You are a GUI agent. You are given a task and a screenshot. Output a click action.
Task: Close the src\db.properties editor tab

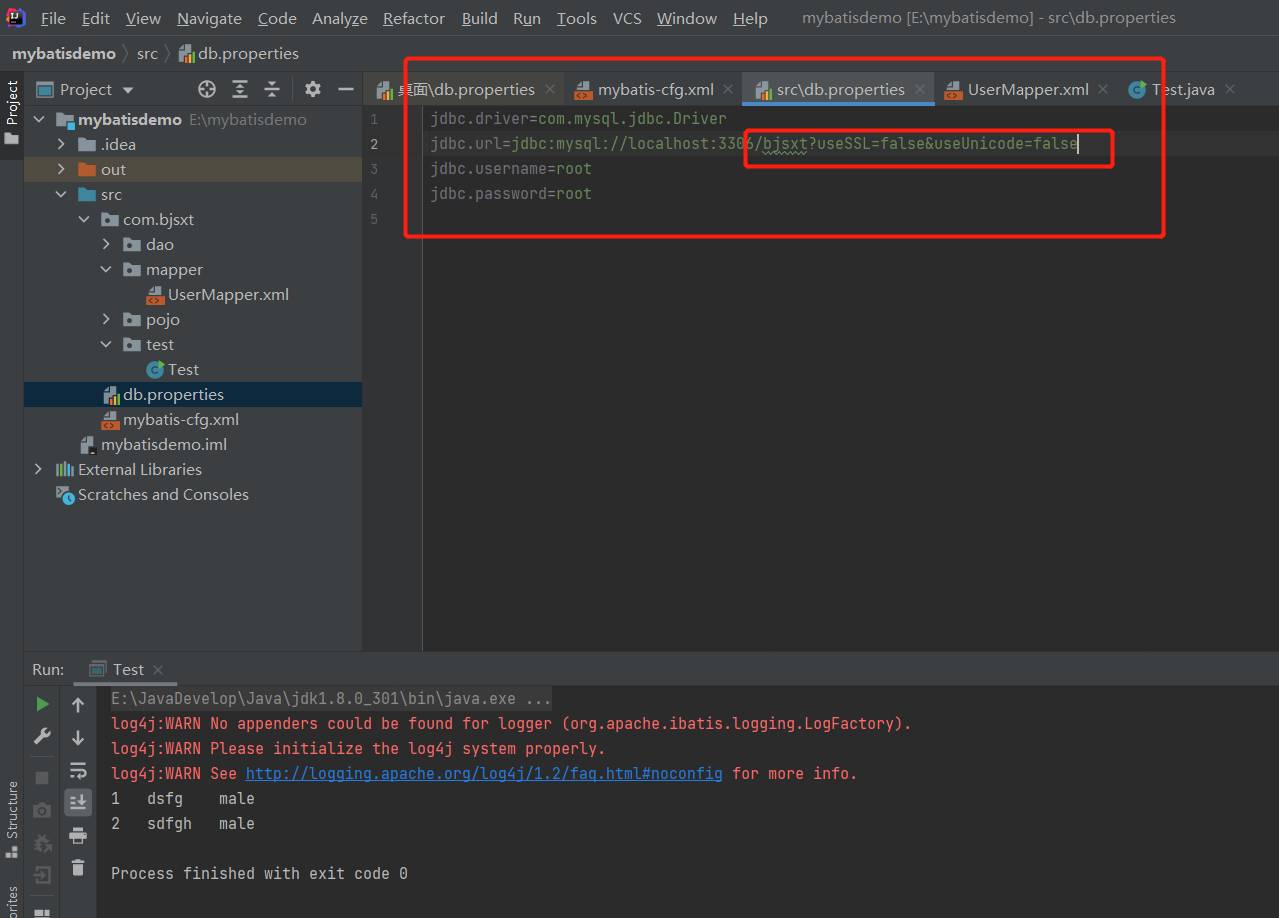920,89
